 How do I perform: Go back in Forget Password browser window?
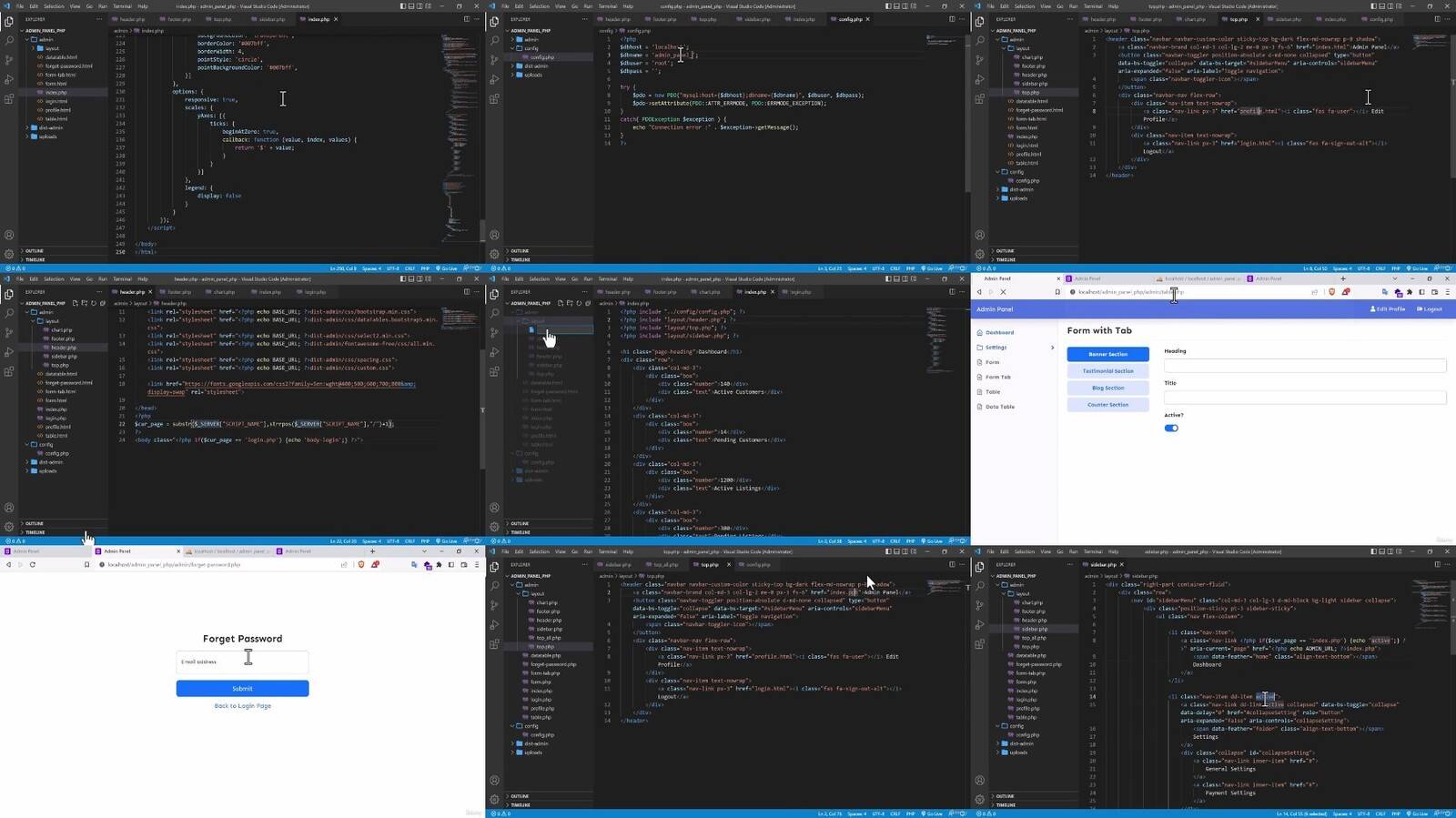point(8,564)
